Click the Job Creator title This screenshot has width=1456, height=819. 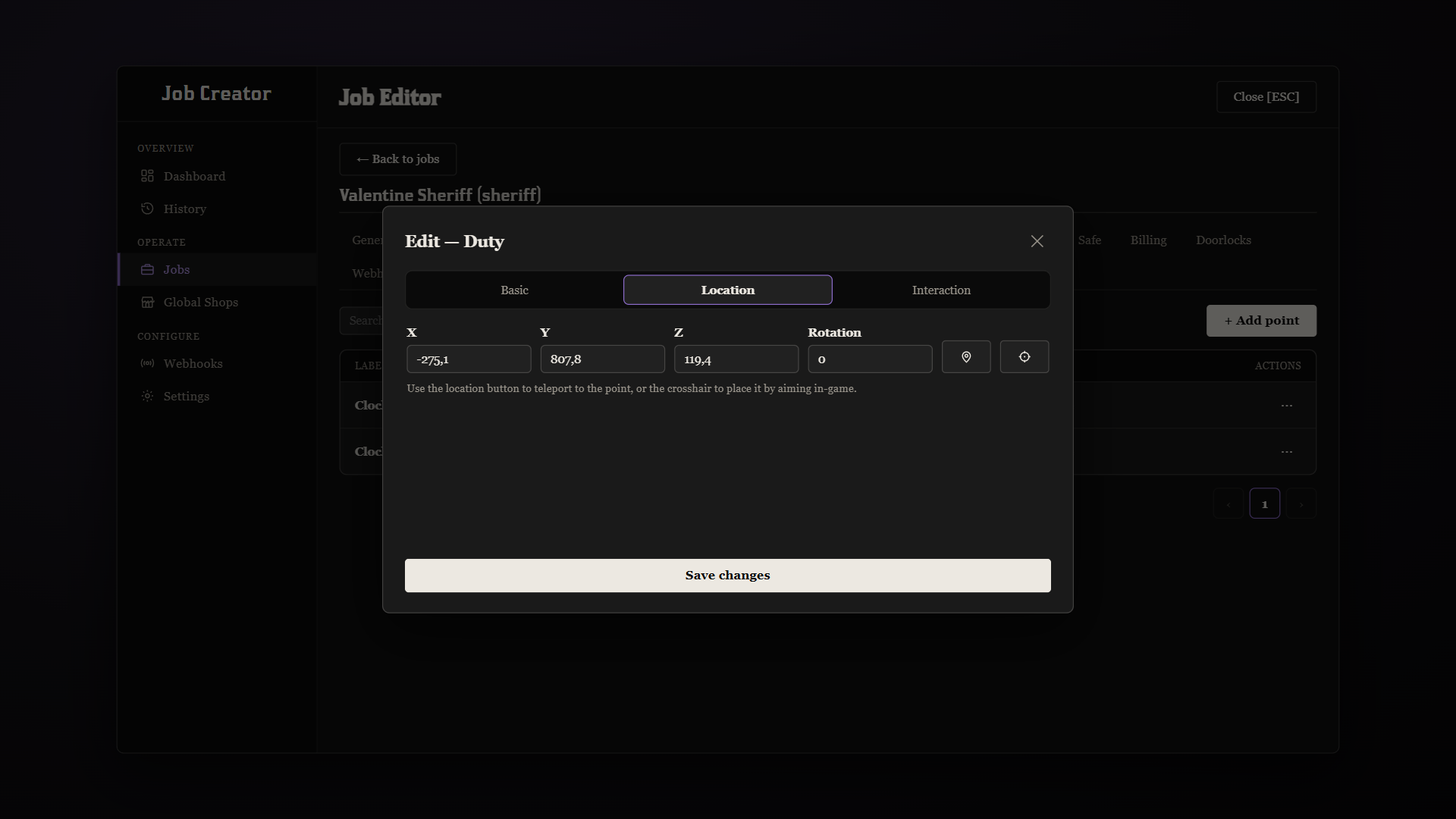click(x=216, y=93)
